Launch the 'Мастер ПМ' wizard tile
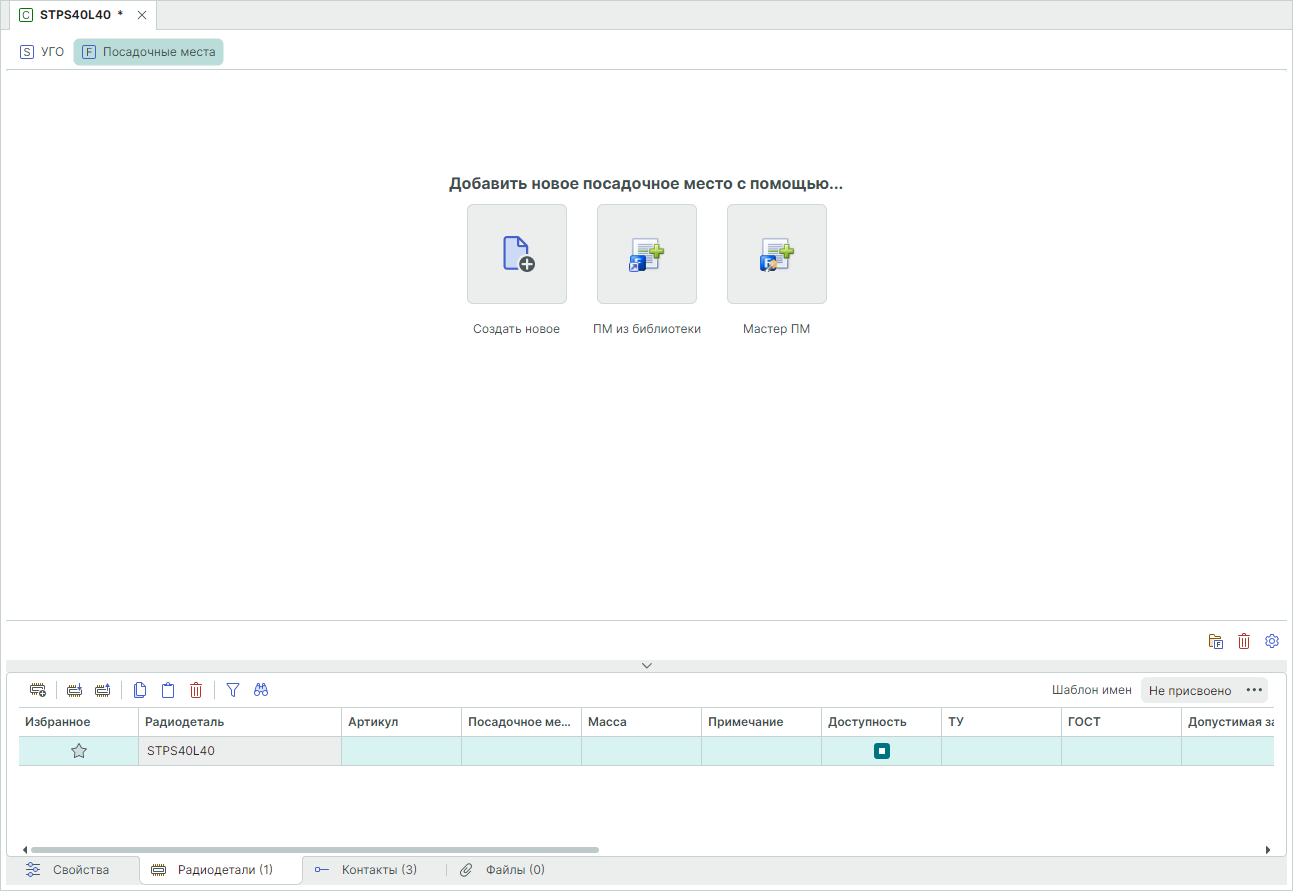The height and width of the screenshot is (891, 1293). (x=777, y=254)
